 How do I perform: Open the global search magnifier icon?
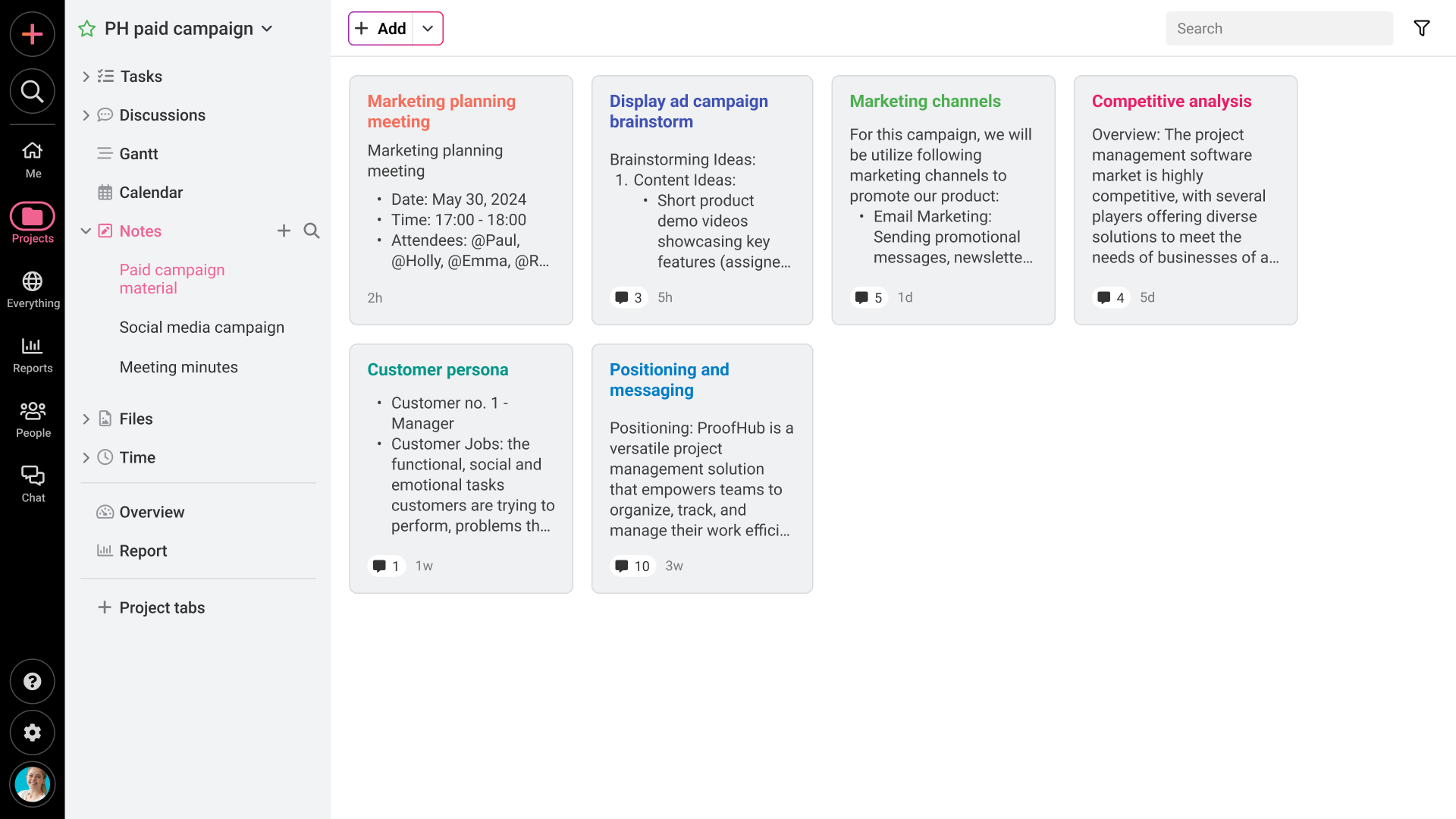click(32, 92)
